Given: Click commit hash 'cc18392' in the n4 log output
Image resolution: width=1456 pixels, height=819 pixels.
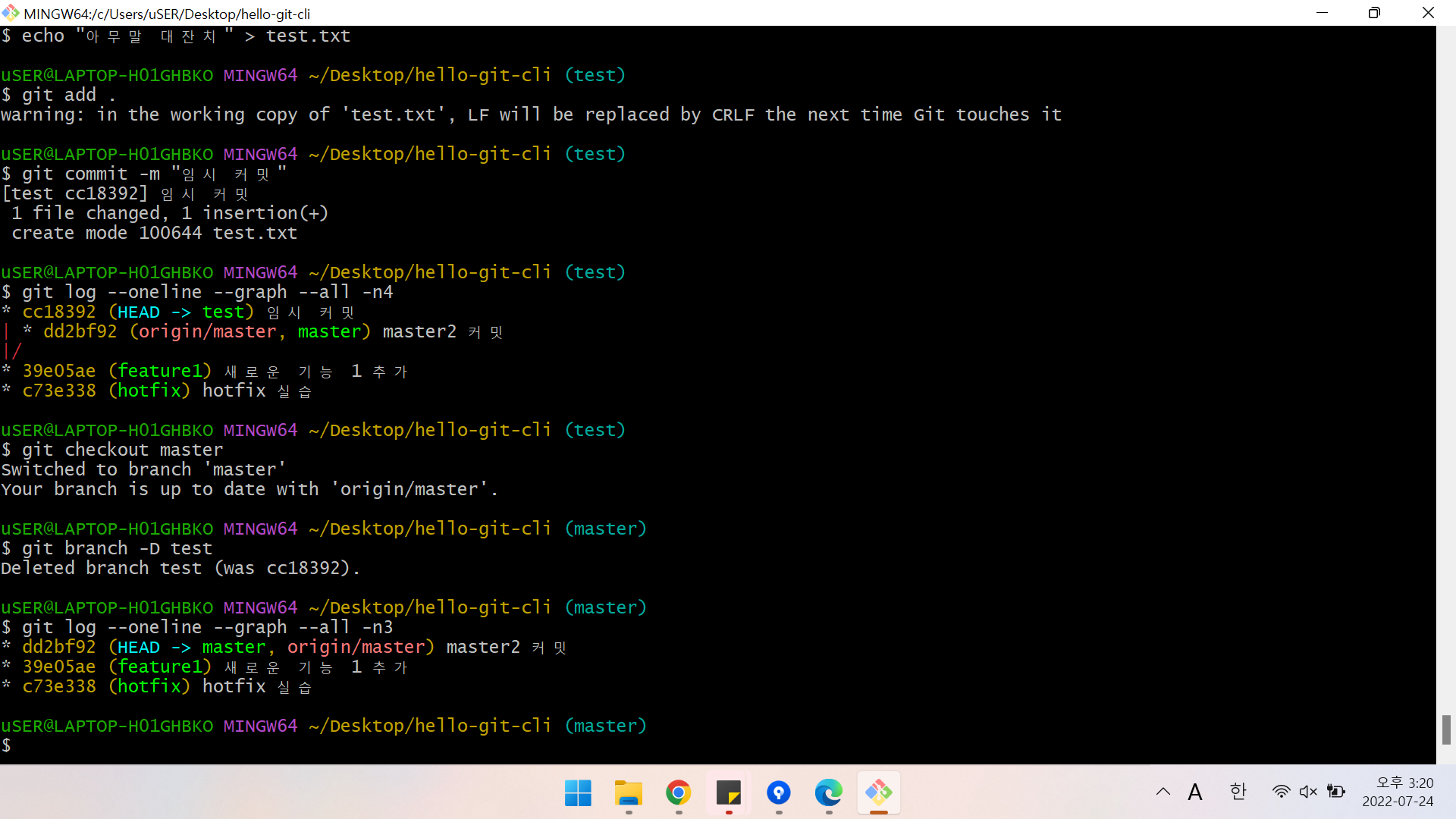Looking at the screenshot, I should pos(59,312).
